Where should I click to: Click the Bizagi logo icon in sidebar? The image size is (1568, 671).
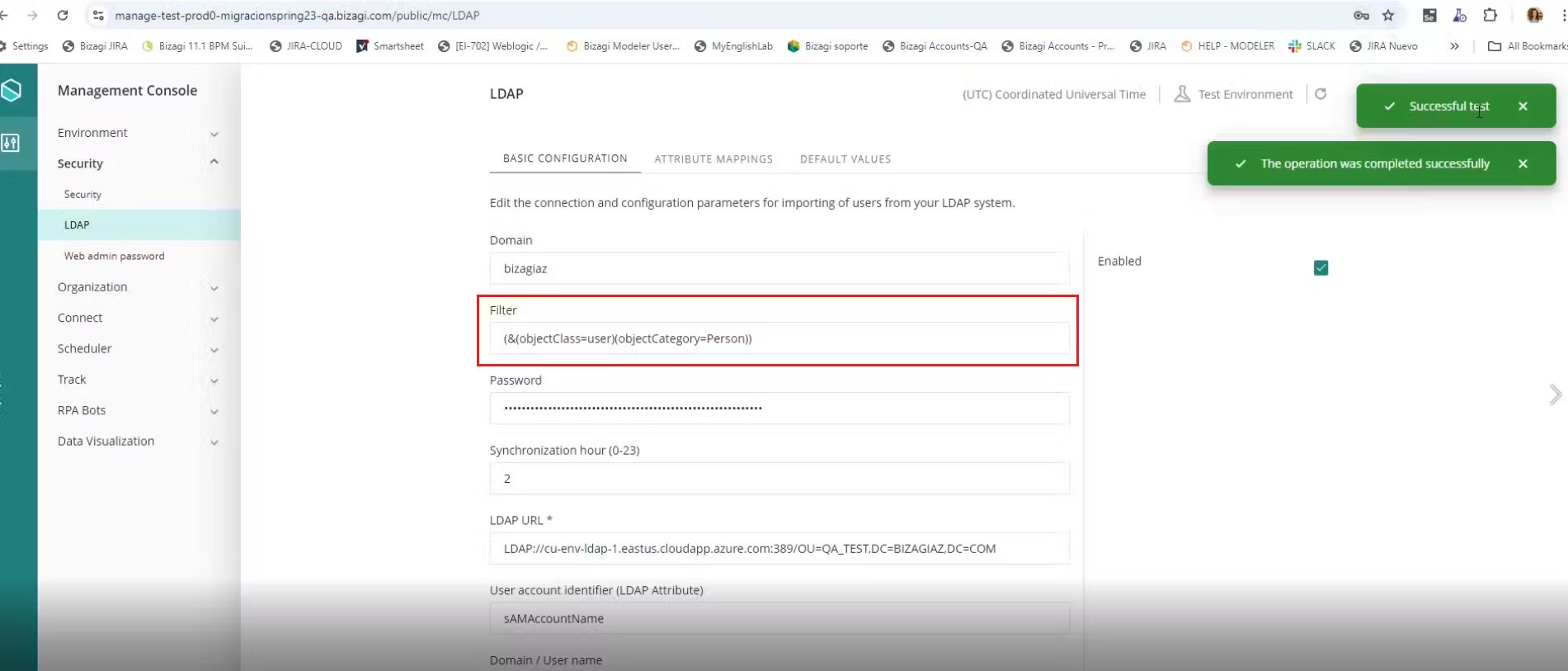pos(12,90)
